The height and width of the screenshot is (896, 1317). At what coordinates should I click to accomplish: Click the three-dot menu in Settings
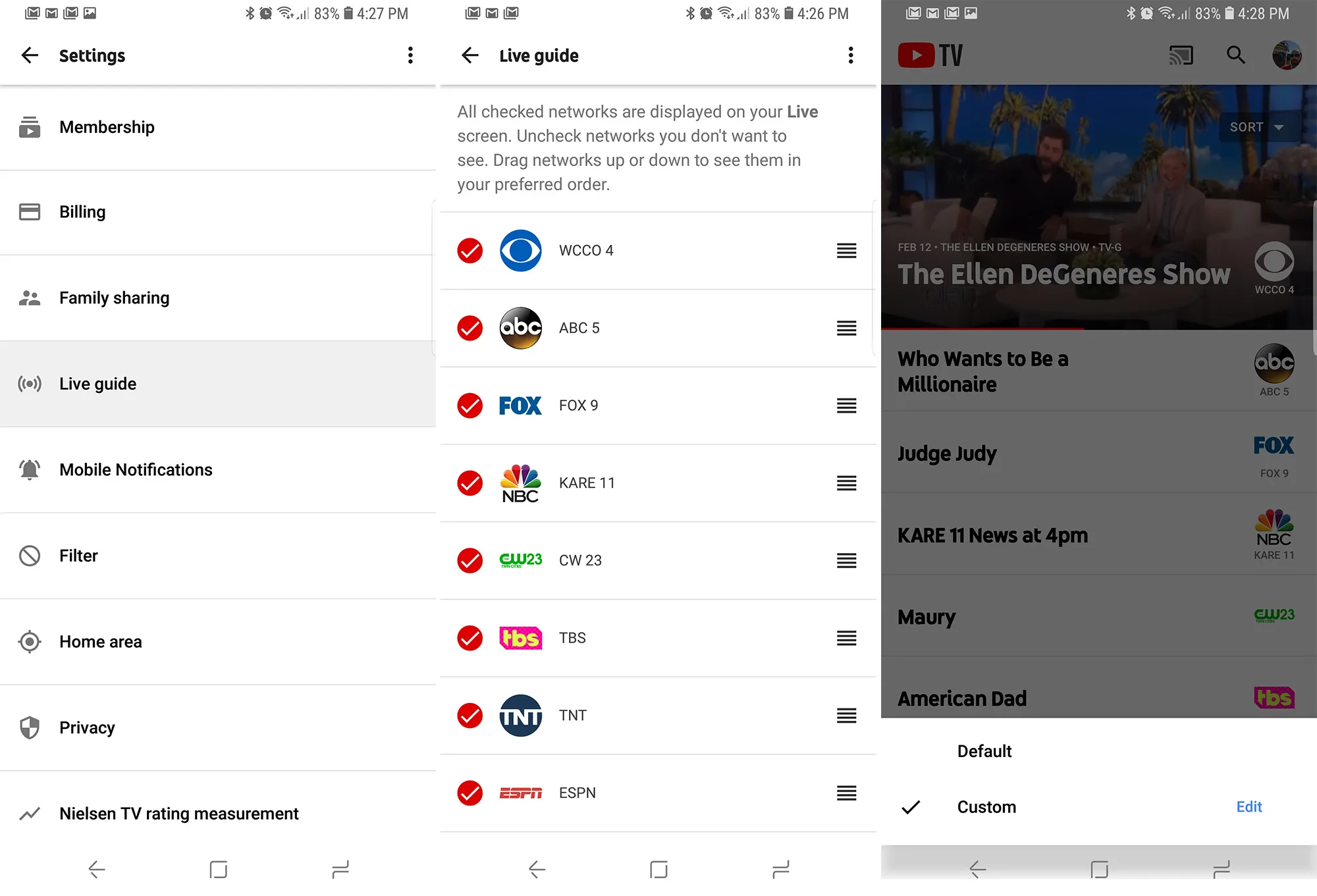(x=409, y=56)
